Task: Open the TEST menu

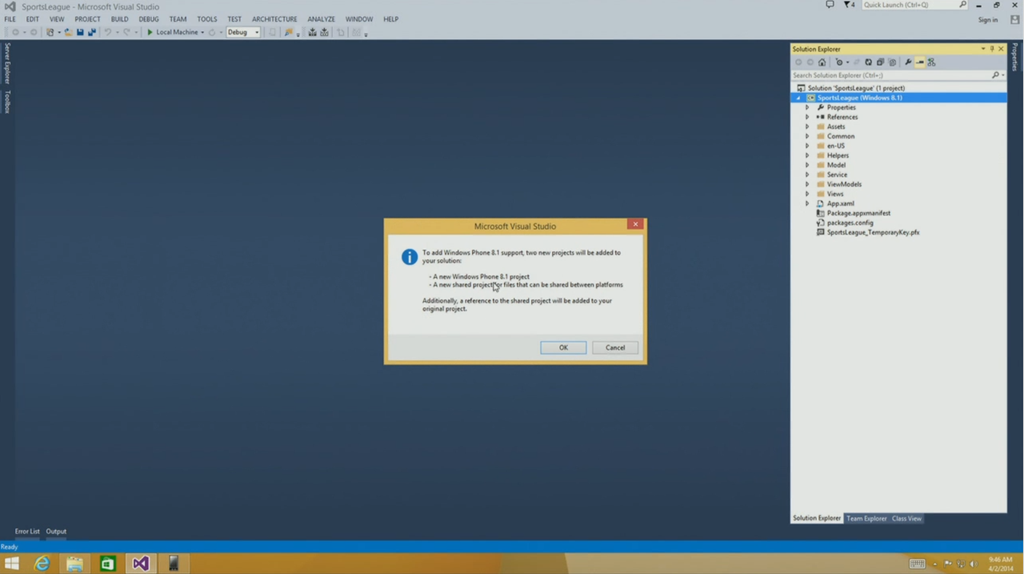Action: tap(234, 19)
